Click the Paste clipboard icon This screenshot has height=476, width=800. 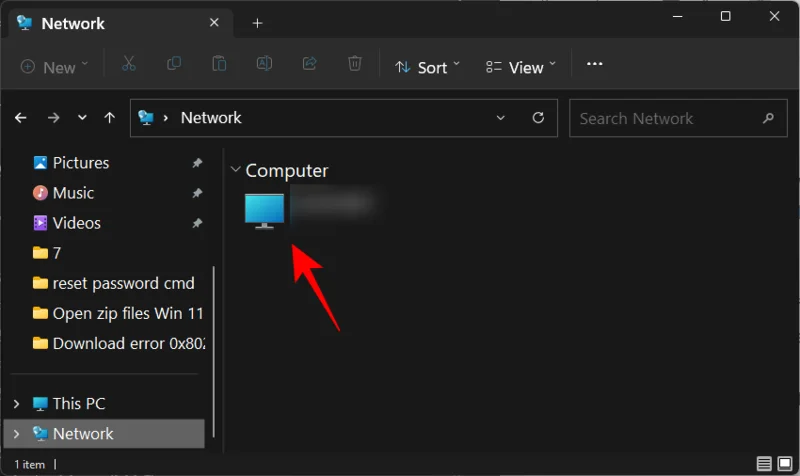219,64
